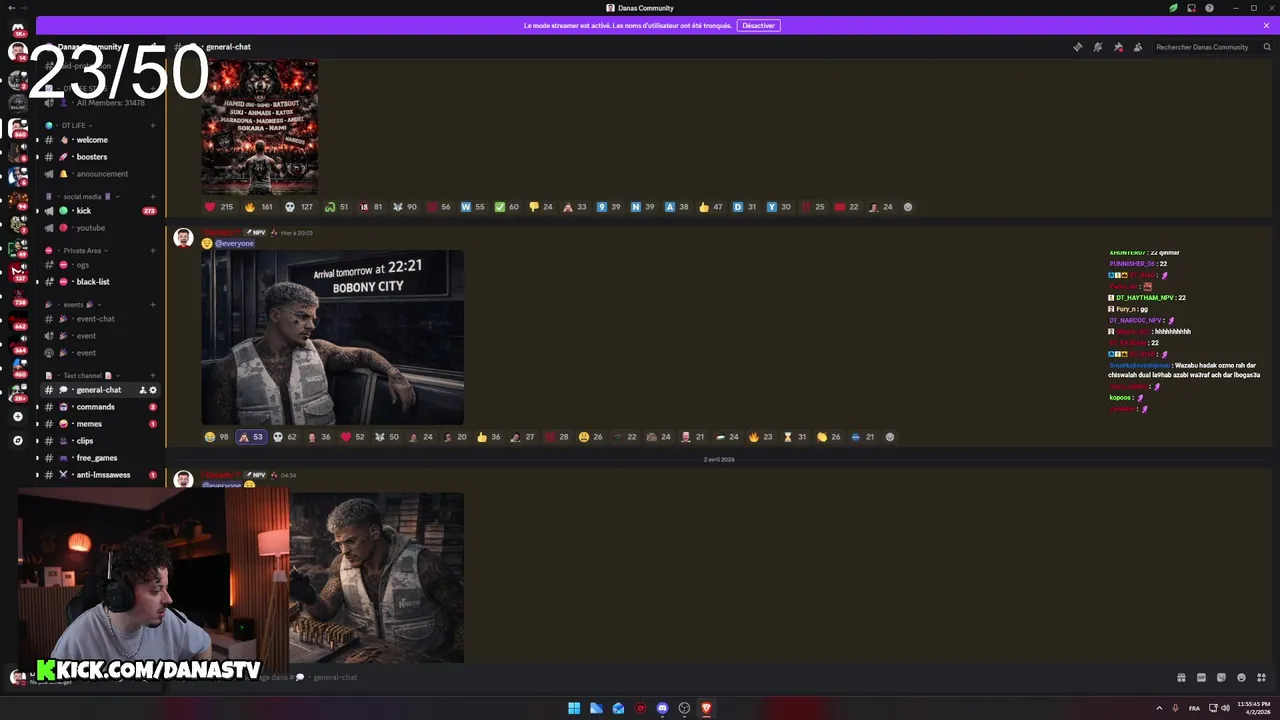Open the free_games channel
The image size is (1280, 720).
pyautogui.click(x=97, y=458)
